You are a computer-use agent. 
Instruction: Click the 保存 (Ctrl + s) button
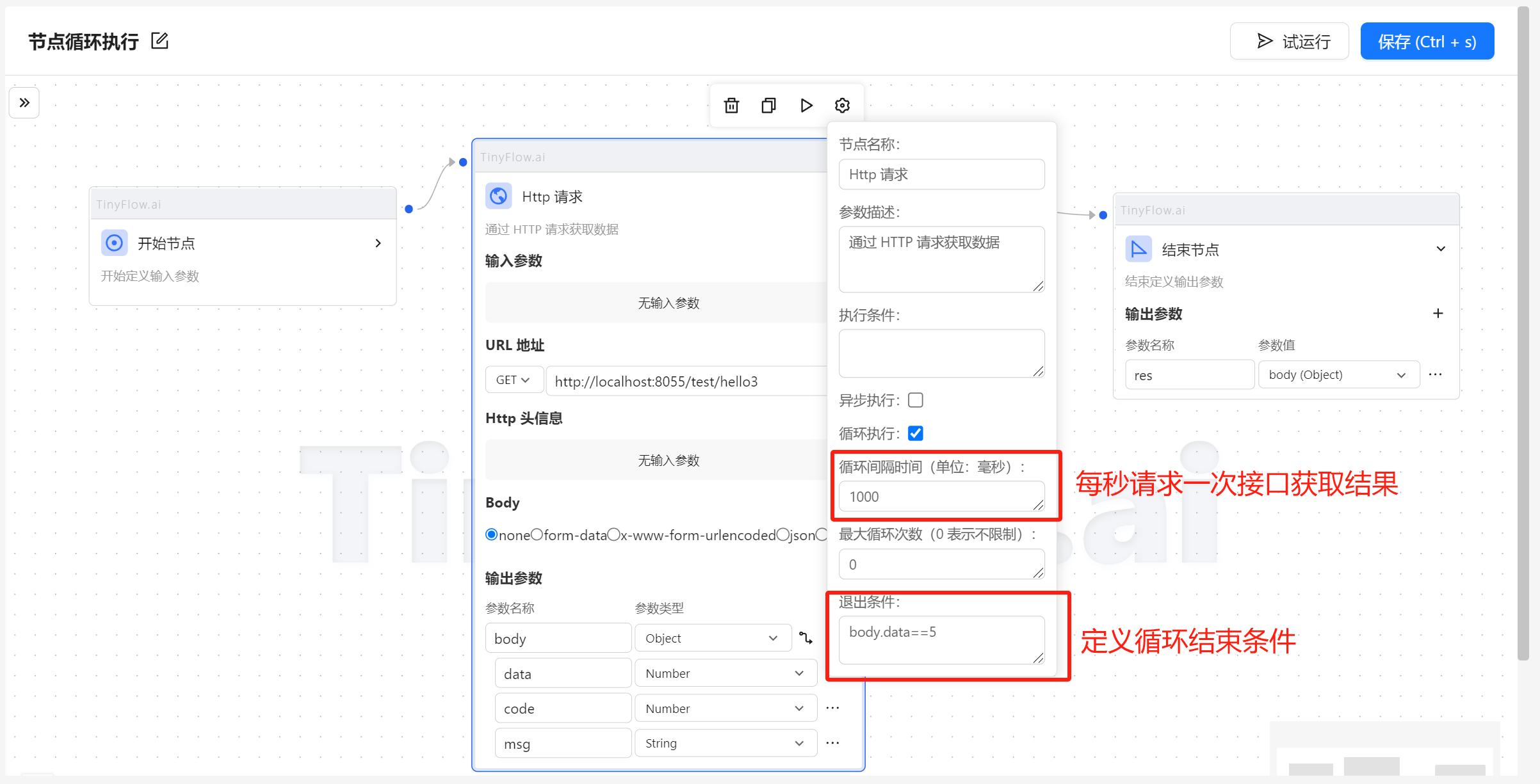(x=1427, y=42)
